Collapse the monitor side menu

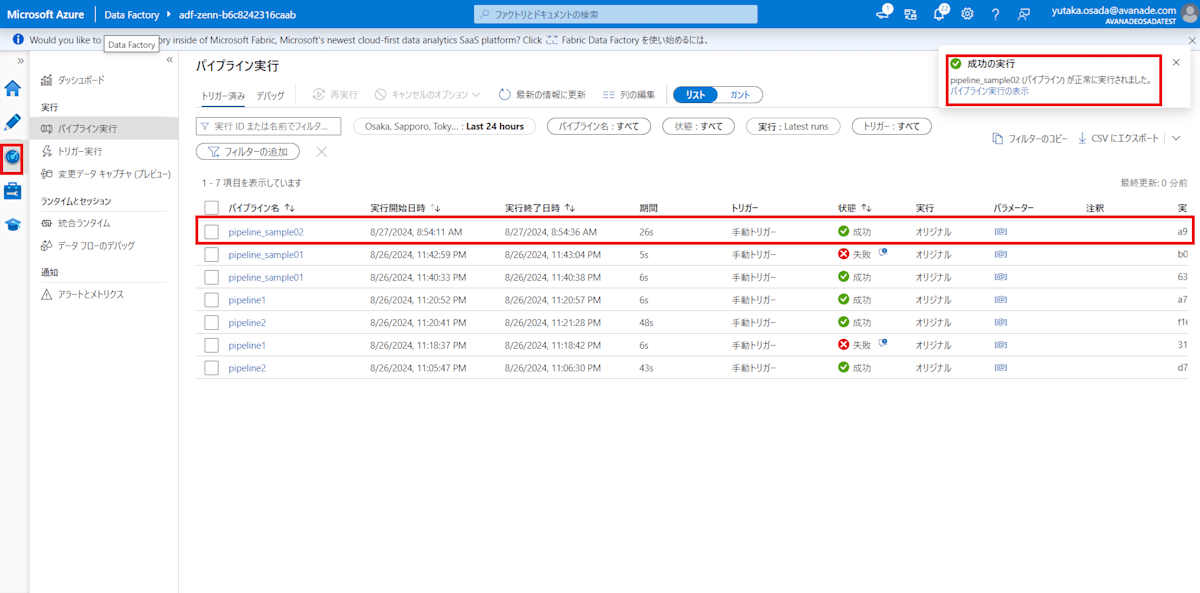(x=169, y=60)
